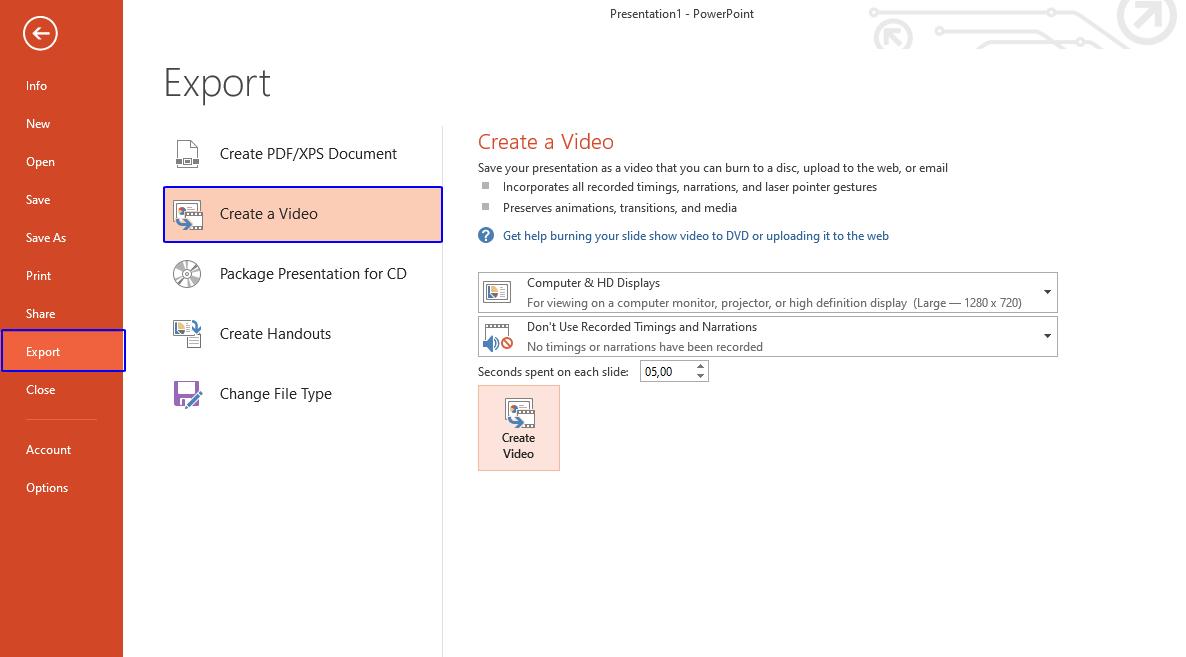Go to the Account section
The width and height of the screenshot is (1186, 657).
[x=48, y=449]
